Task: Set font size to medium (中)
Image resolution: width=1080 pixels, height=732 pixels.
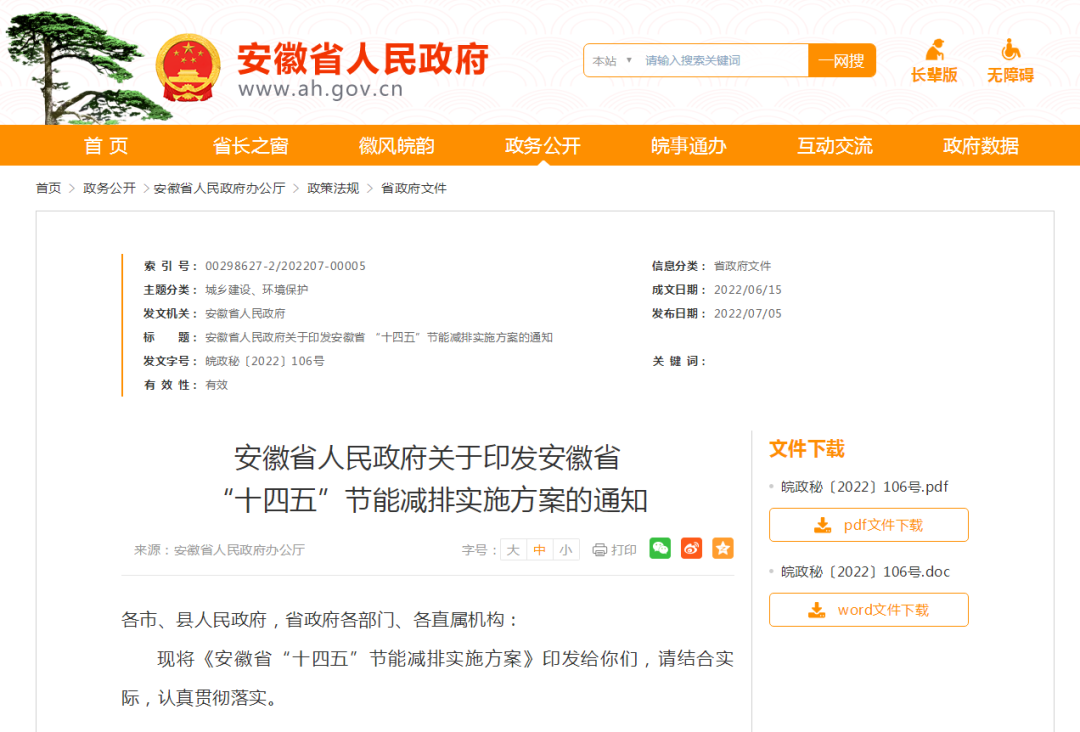Action: [540, 550]
